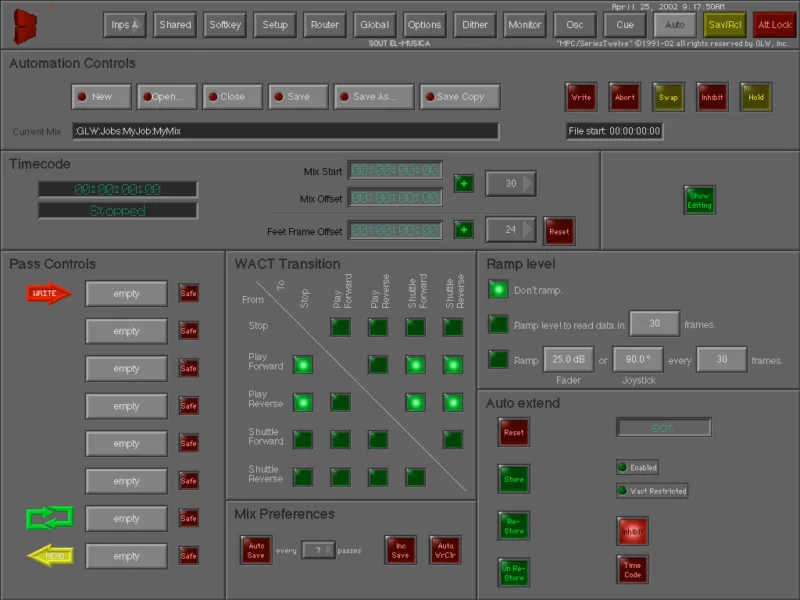Click the Inc Save button

click(x=401, y=550)
